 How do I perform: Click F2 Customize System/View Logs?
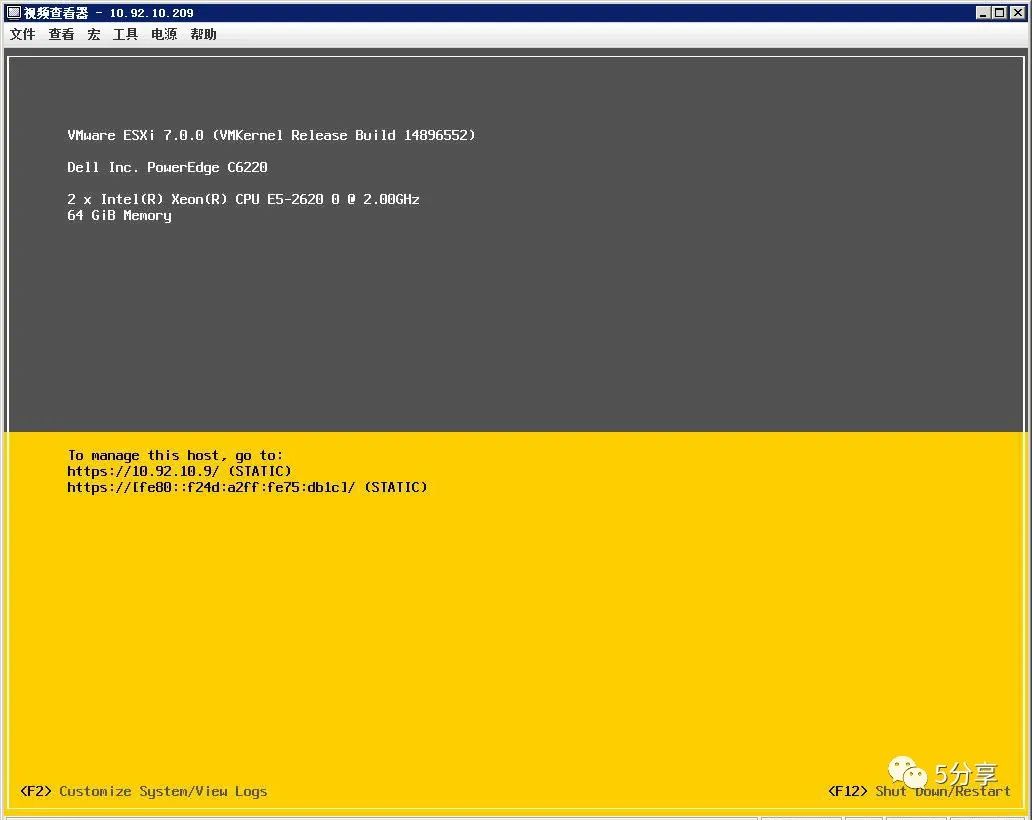pyautogui.click(x=143, y=791)
